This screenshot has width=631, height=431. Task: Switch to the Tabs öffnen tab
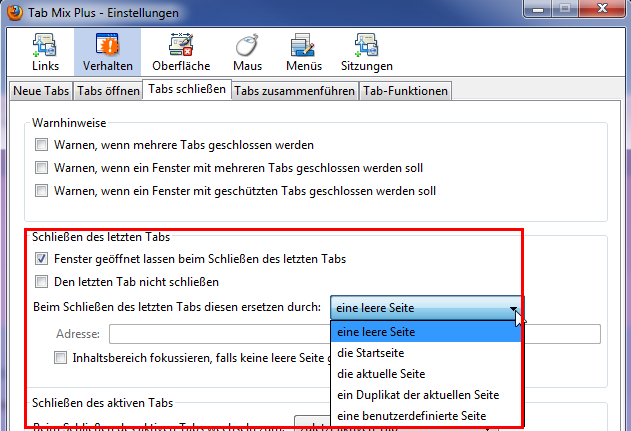[x=108, y=91]
